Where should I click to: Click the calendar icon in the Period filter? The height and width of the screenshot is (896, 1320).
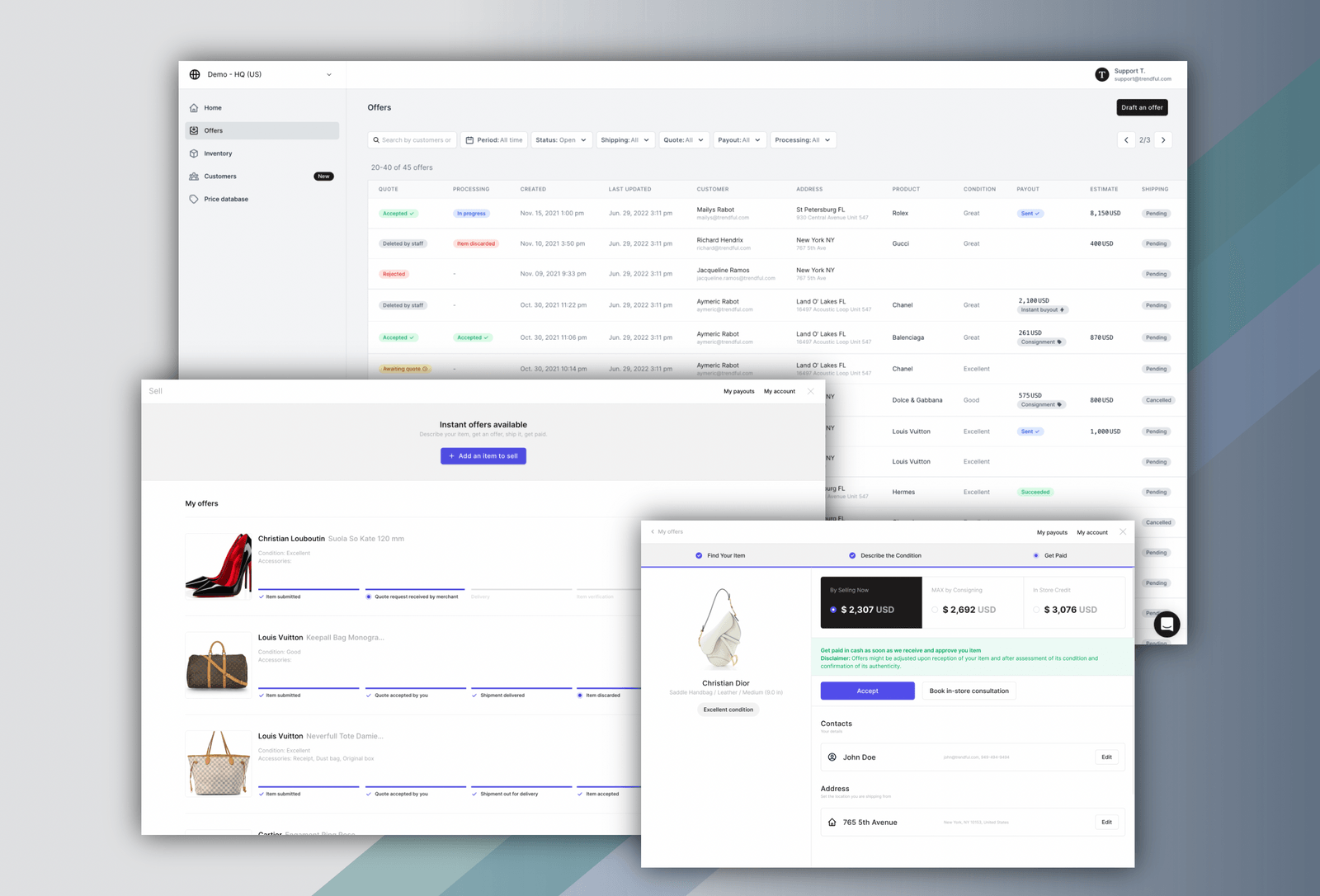pyautogui.click(x=471, y=139)
